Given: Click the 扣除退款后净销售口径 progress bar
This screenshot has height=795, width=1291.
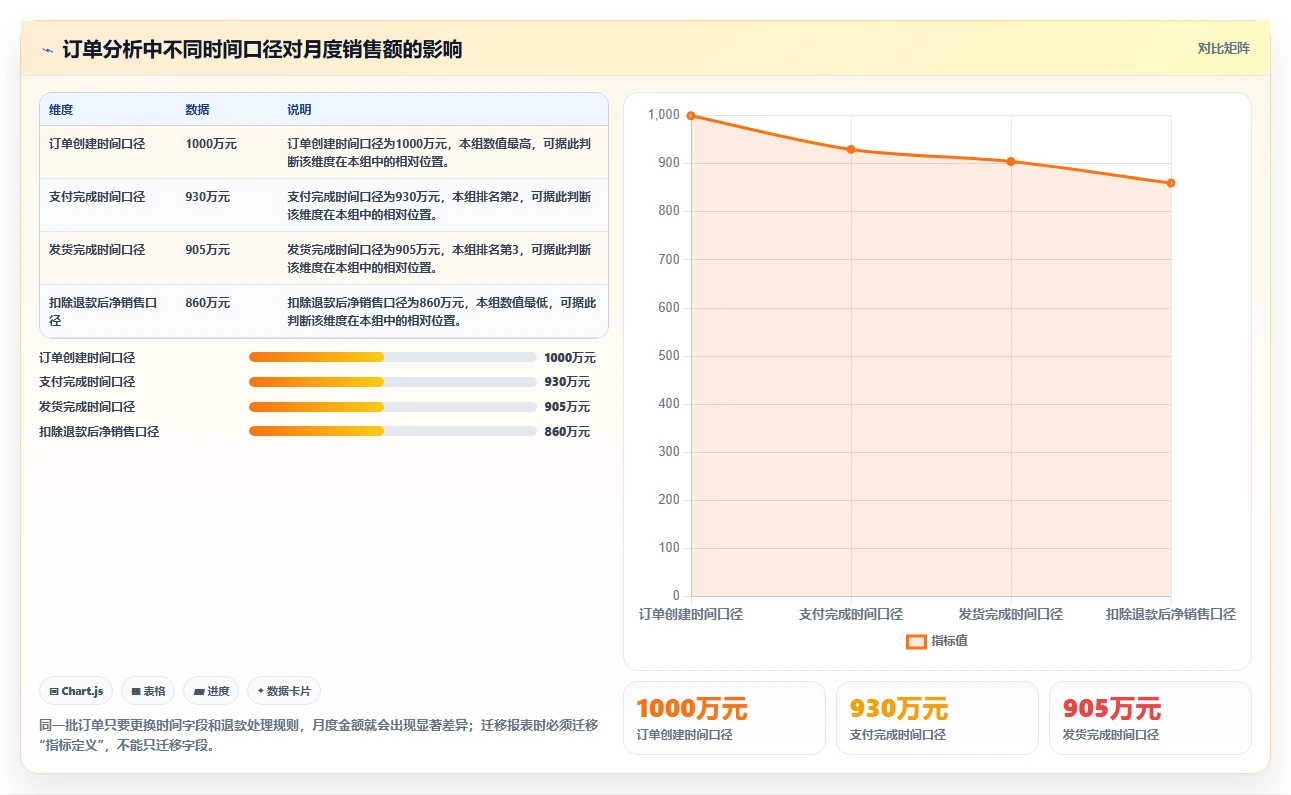Looking at the screenshot, I should [x=393, y=431].
